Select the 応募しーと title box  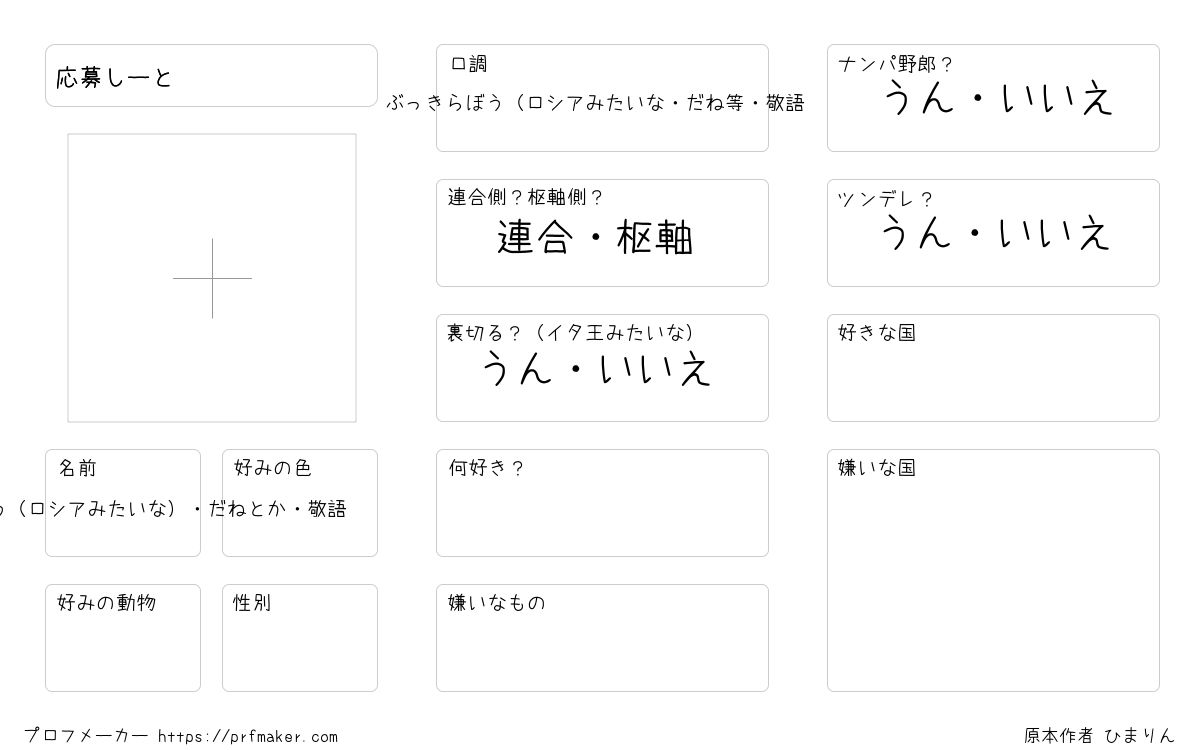tap(211, 75)
